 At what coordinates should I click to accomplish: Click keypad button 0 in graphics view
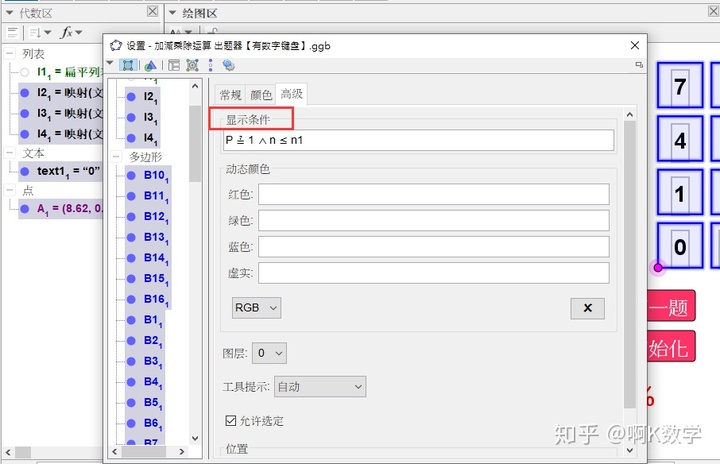pyautogui.click(x=680, y=246)
